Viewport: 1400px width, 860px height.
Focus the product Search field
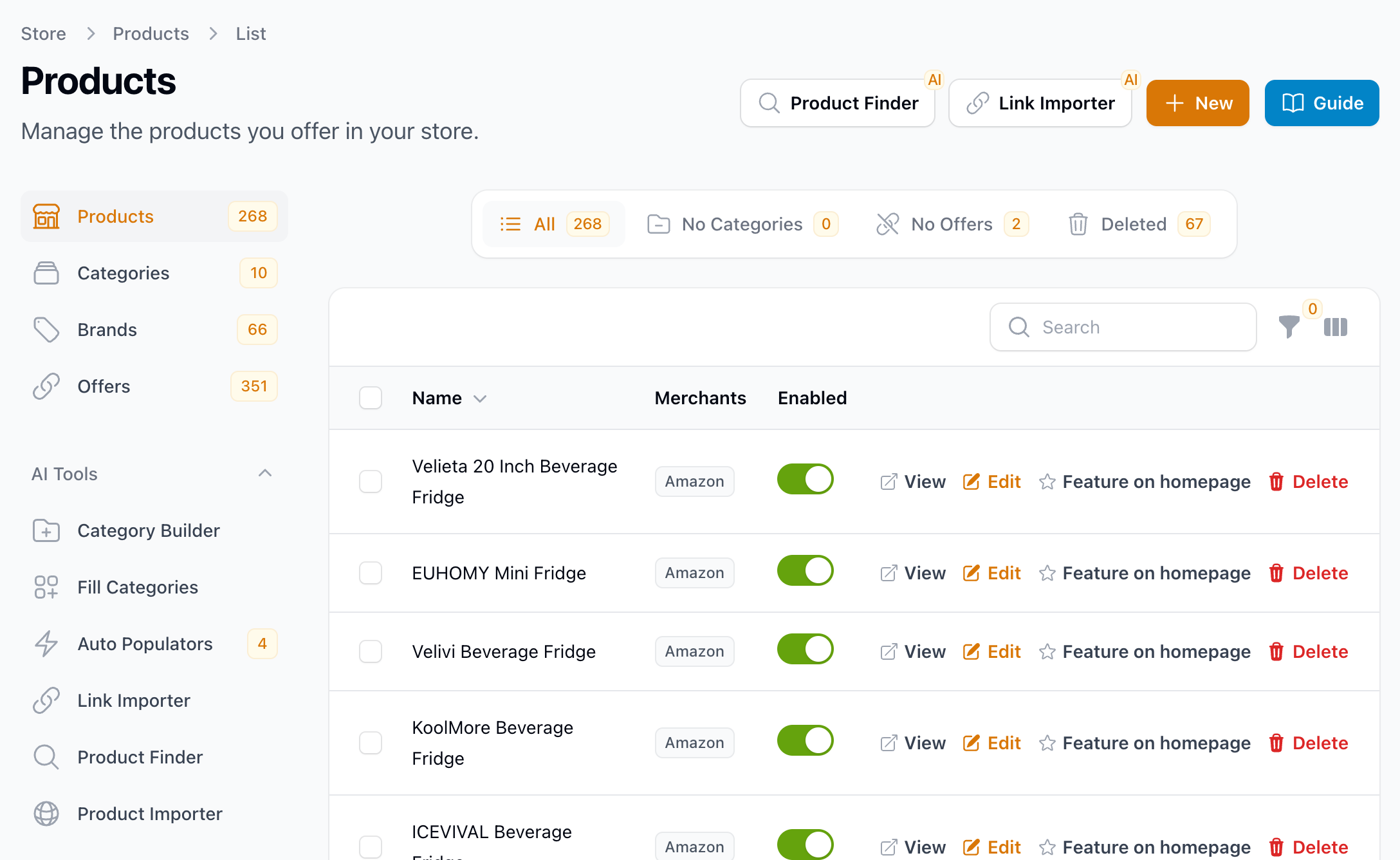coord(1123,327)
